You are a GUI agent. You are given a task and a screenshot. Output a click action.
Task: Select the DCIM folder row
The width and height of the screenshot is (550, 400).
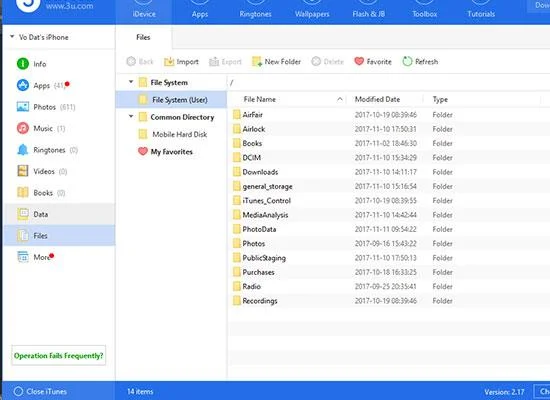(388, 158)
